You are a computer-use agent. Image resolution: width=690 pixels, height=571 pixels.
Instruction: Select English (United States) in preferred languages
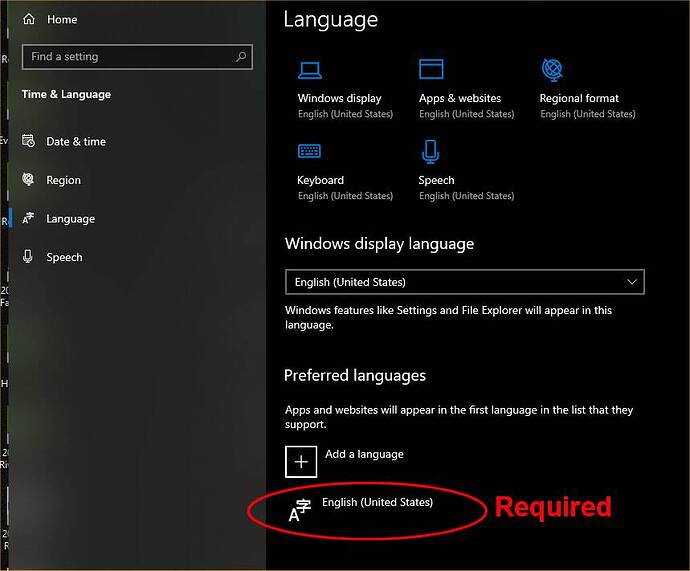coord(377,502)
